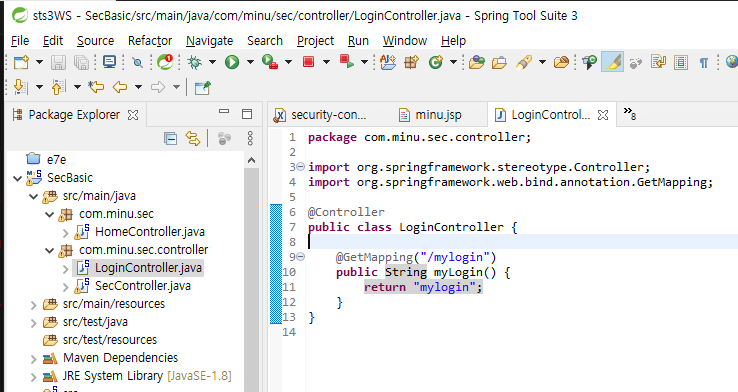Click the Save toolbar icon

coord(58,62)
